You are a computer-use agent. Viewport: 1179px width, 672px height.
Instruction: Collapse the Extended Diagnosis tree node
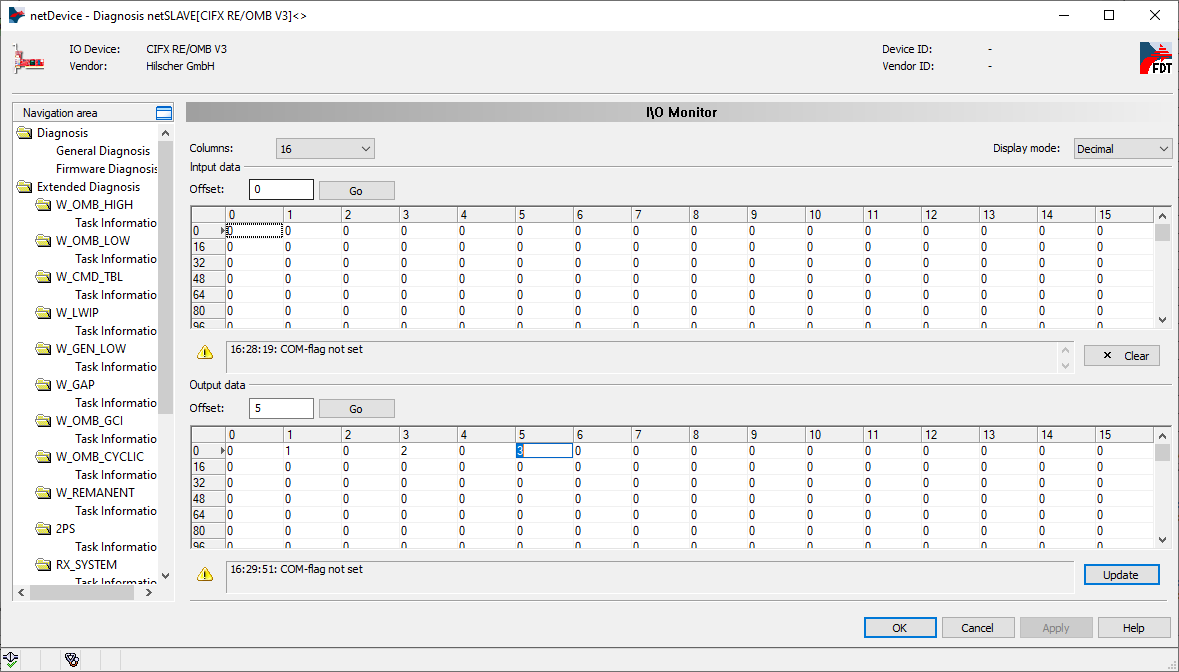(25, 187)
